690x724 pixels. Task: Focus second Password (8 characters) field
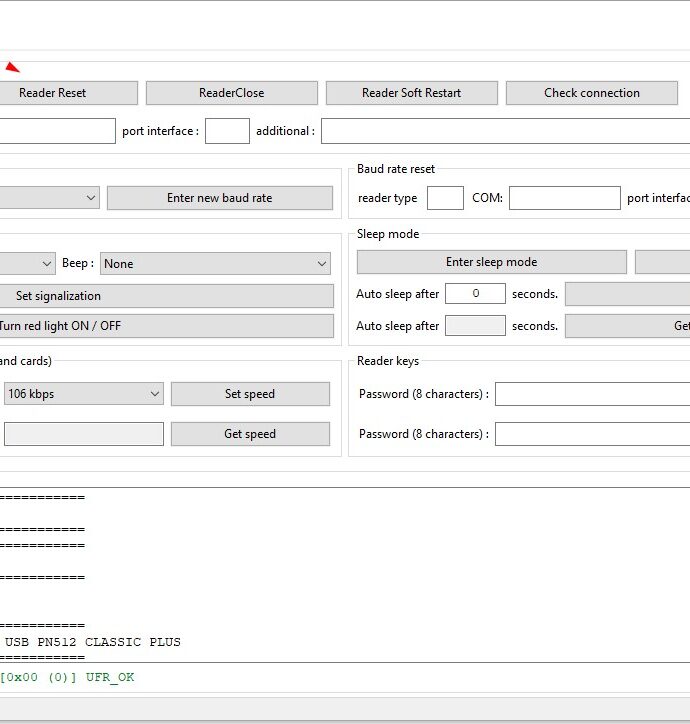(593, 434)
